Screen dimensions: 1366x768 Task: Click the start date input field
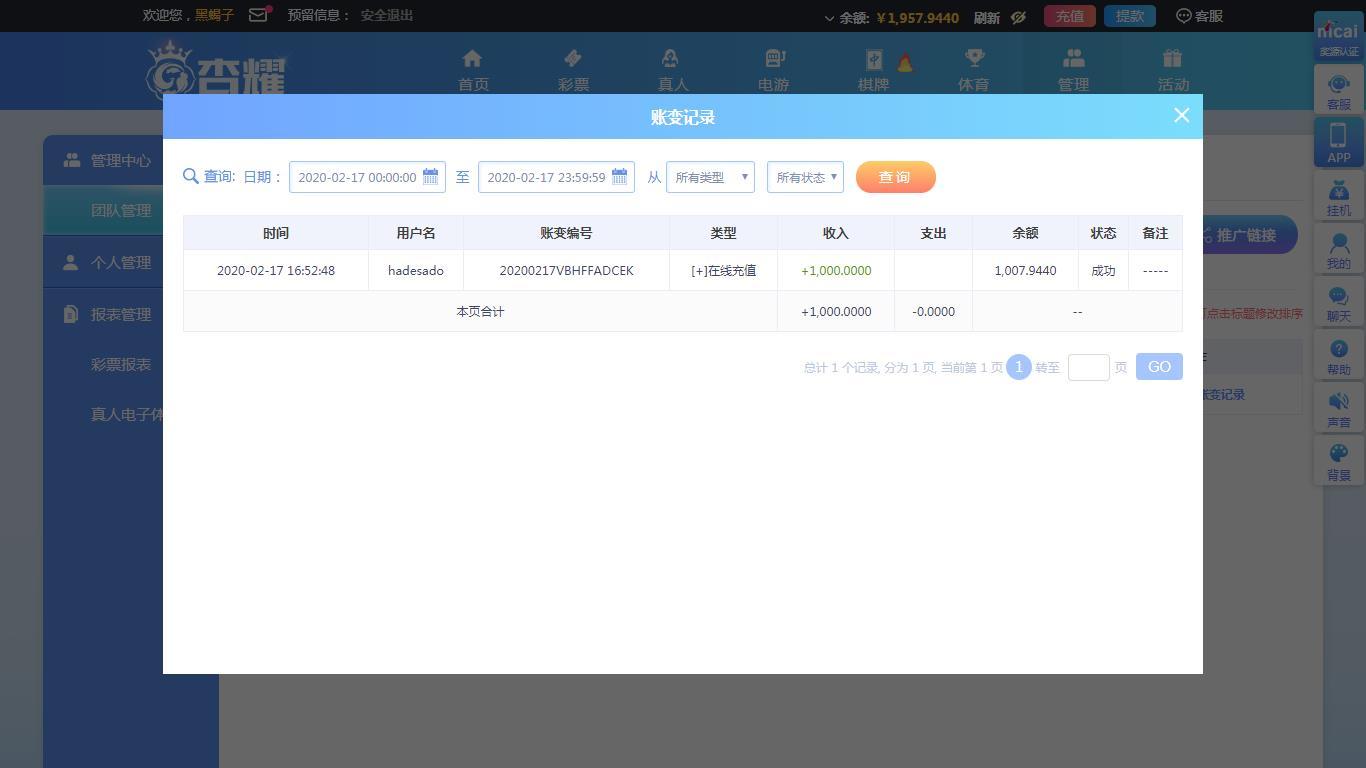367,177
